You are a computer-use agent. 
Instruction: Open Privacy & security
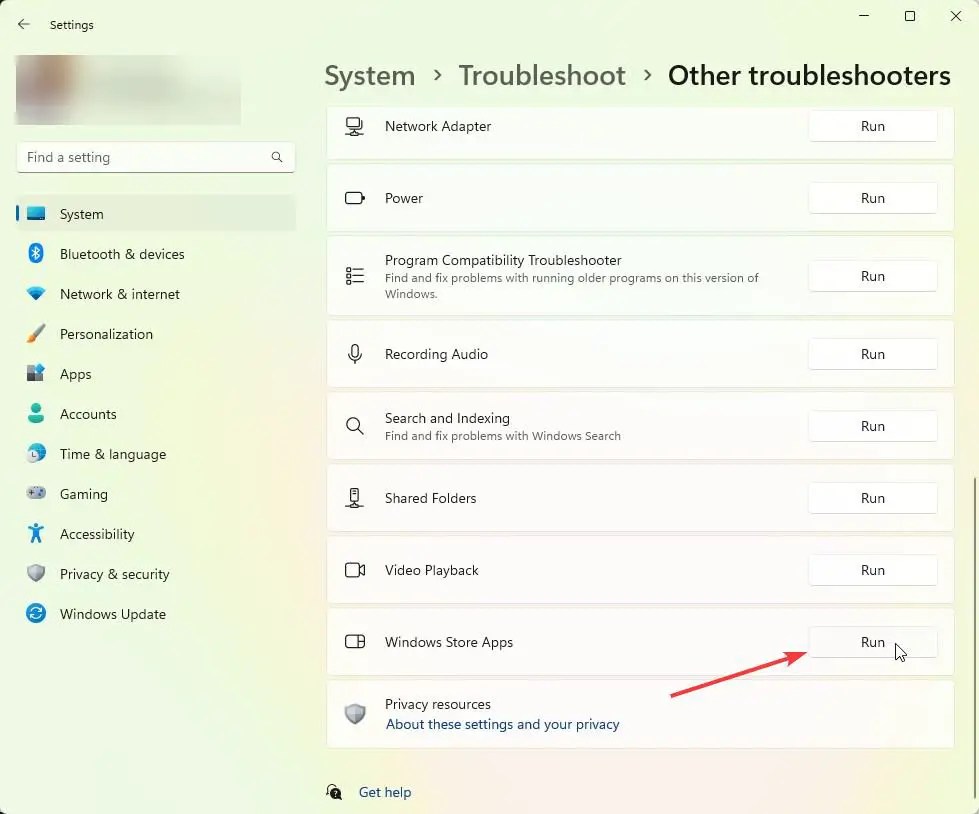click(156, 574)
